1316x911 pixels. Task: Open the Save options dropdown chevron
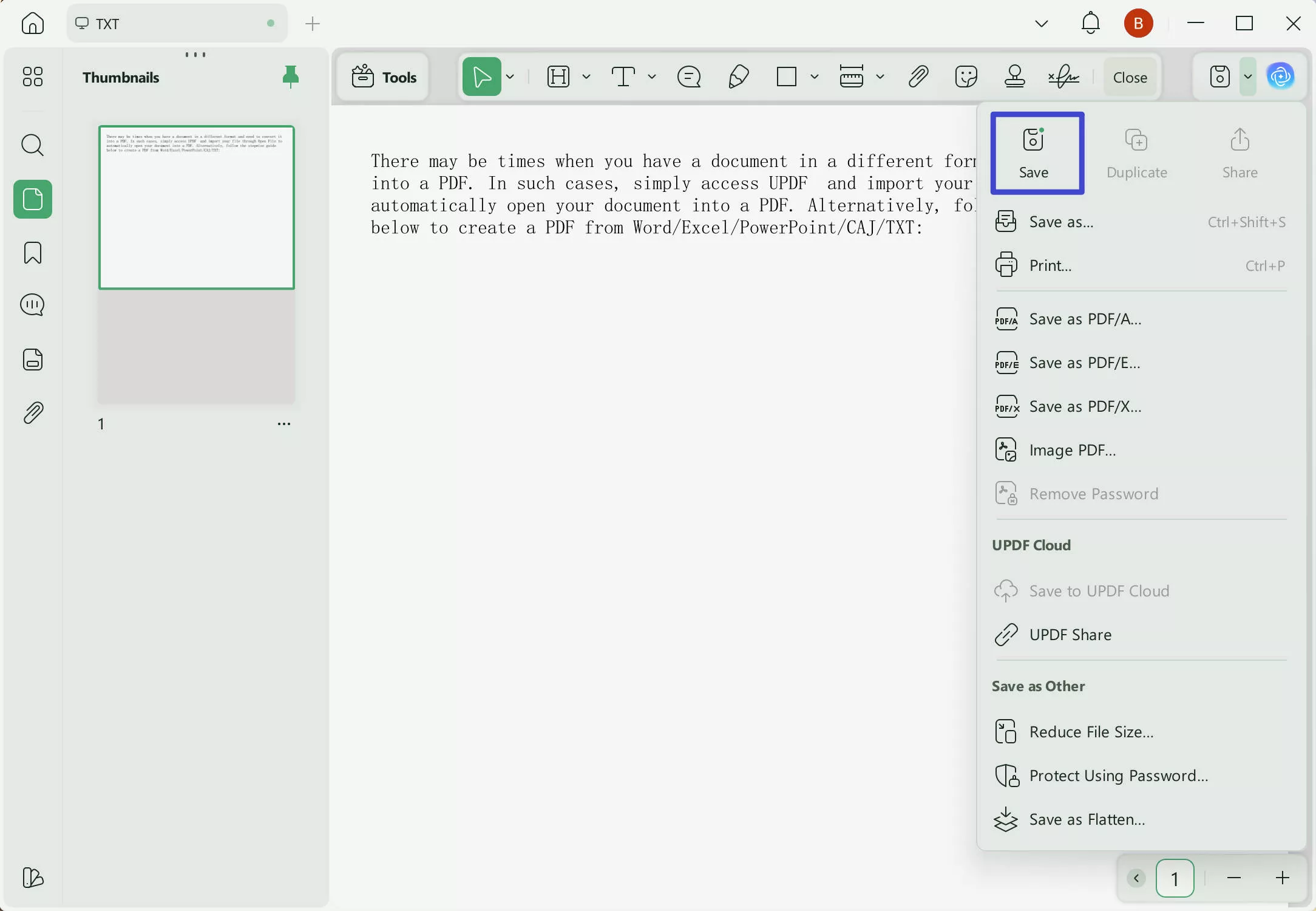[1247, 77]
